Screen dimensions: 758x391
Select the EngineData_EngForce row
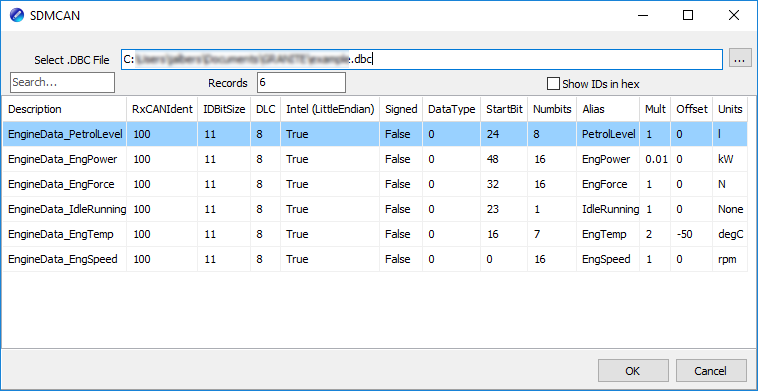tap(375, 184)
